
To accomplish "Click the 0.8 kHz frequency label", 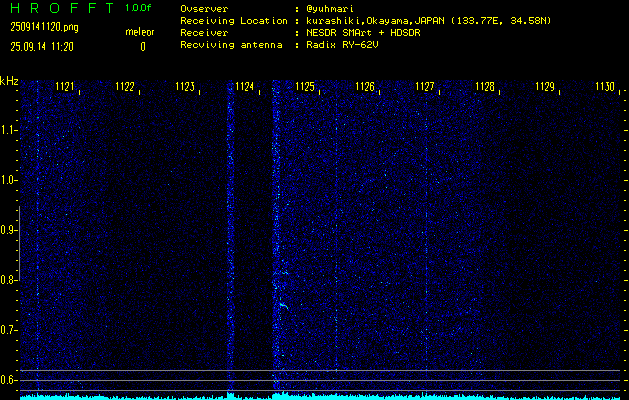I will coord(7,280).
